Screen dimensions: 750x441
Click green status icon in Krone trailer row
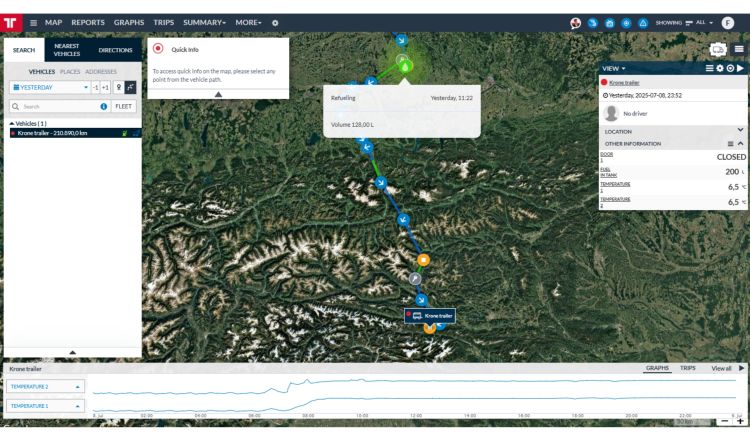tap(124, 133)
